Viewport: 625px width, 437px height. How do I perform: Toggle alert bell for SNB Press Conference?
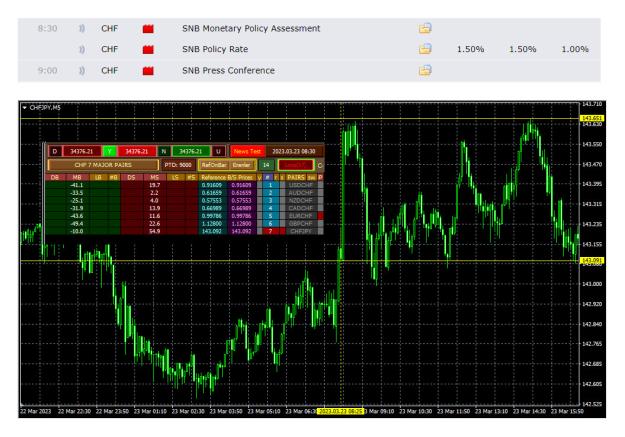(x=82, y=71)
